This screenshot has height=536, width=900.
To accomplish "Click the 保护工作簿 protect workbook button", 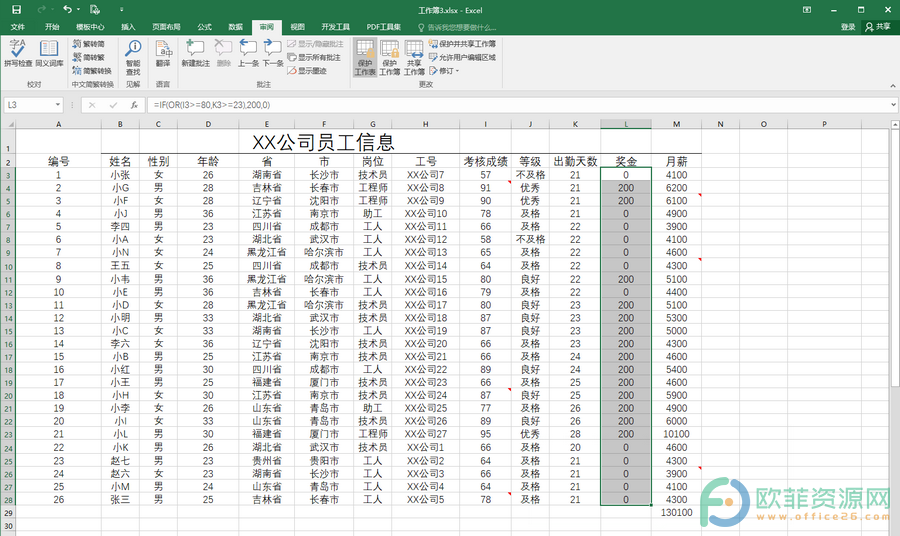I will click(389, 57).
